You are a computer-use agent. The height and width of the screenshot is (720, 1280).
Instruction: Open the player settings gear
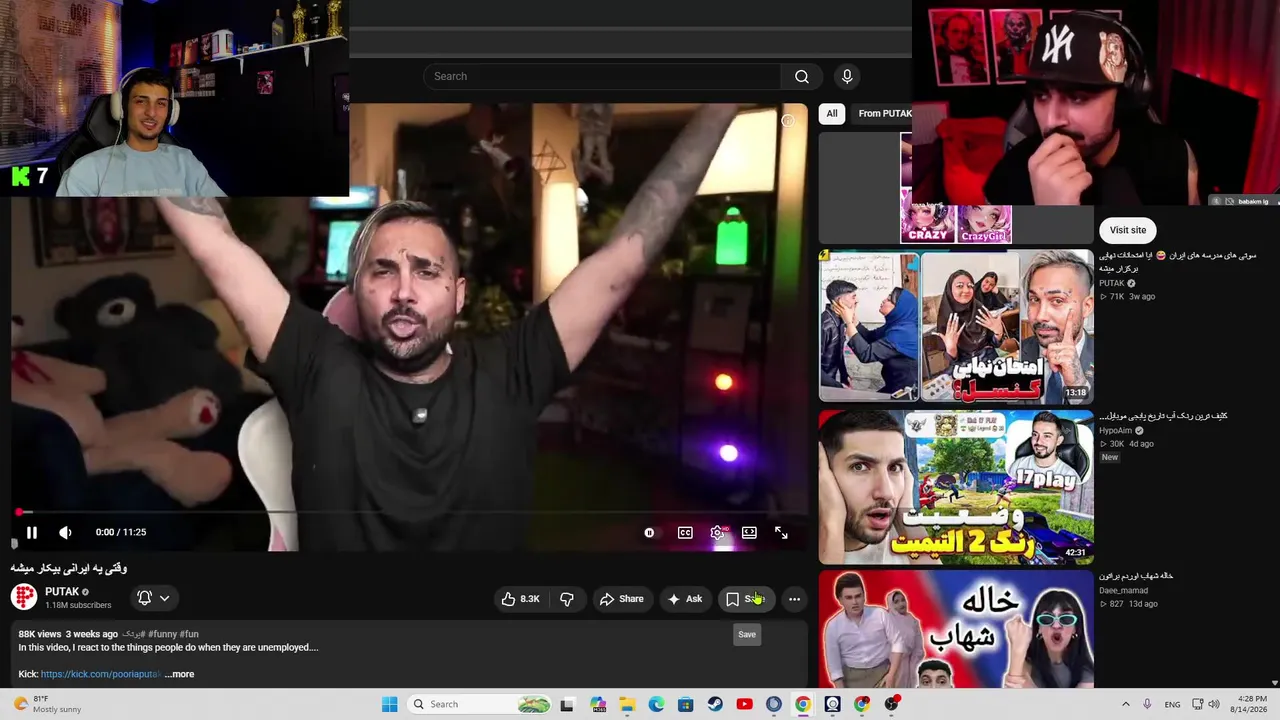point(718,533)
